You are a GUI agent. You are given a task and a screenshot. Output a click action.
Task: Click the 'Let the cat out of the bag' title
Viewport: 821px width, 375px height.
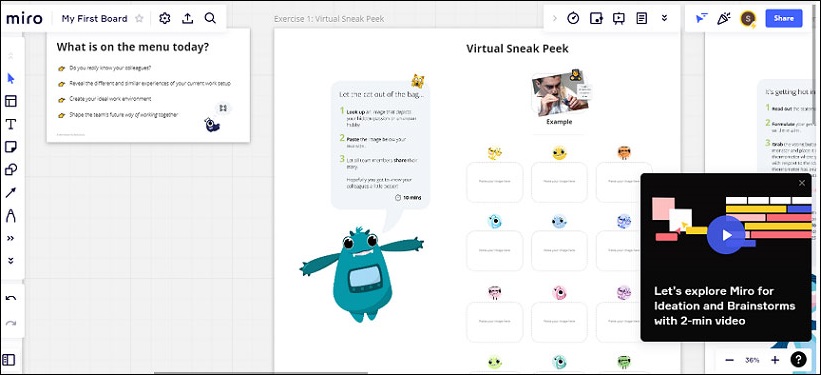click(382, 94)
